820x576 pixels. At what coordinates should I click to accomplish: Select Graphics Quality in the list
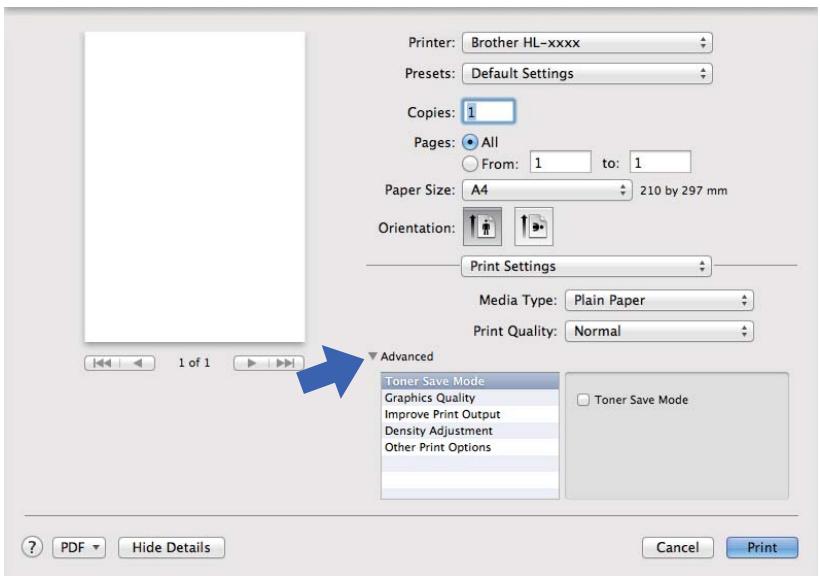point(470,398)
